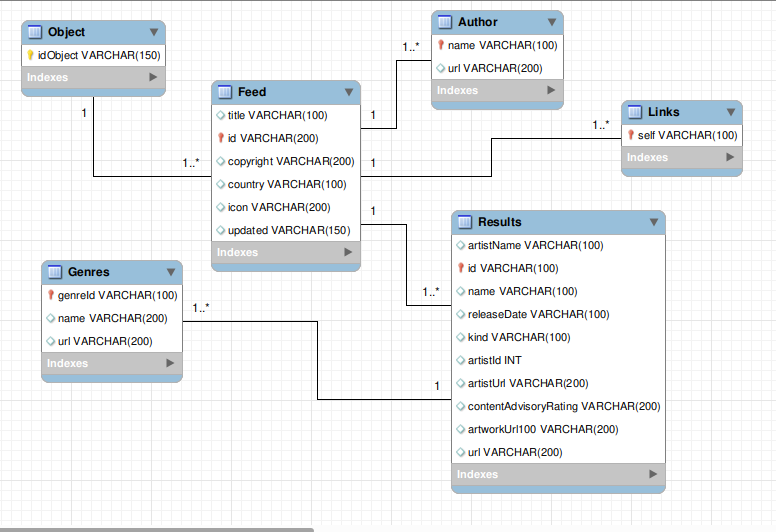Click the diamond icon beside updated column
The height and width of the screenshot is (532, 776).
221,230
